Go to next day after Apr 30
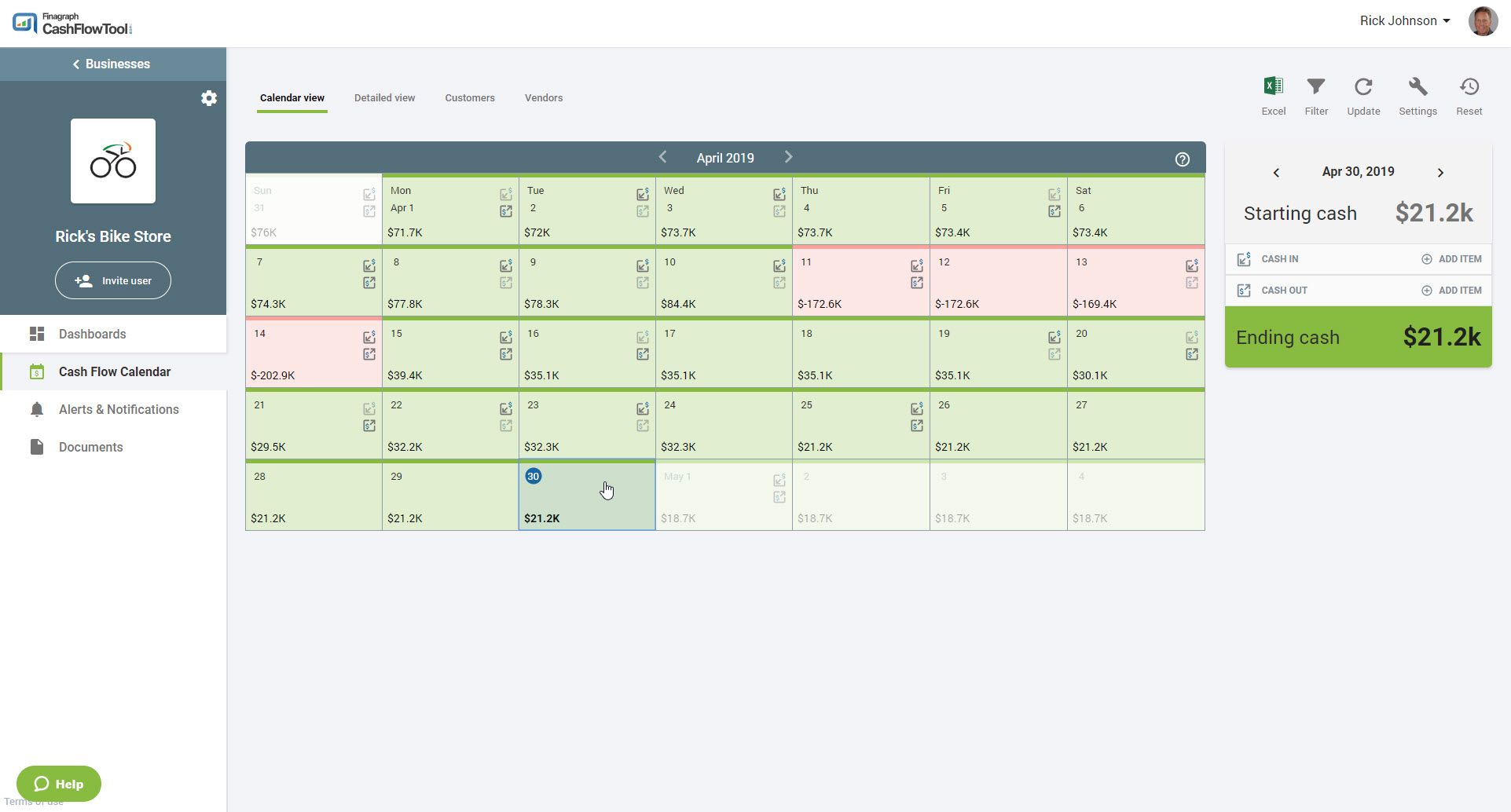The width and height of the screenshot is (1511, 812). click(x=1440, y=173)
